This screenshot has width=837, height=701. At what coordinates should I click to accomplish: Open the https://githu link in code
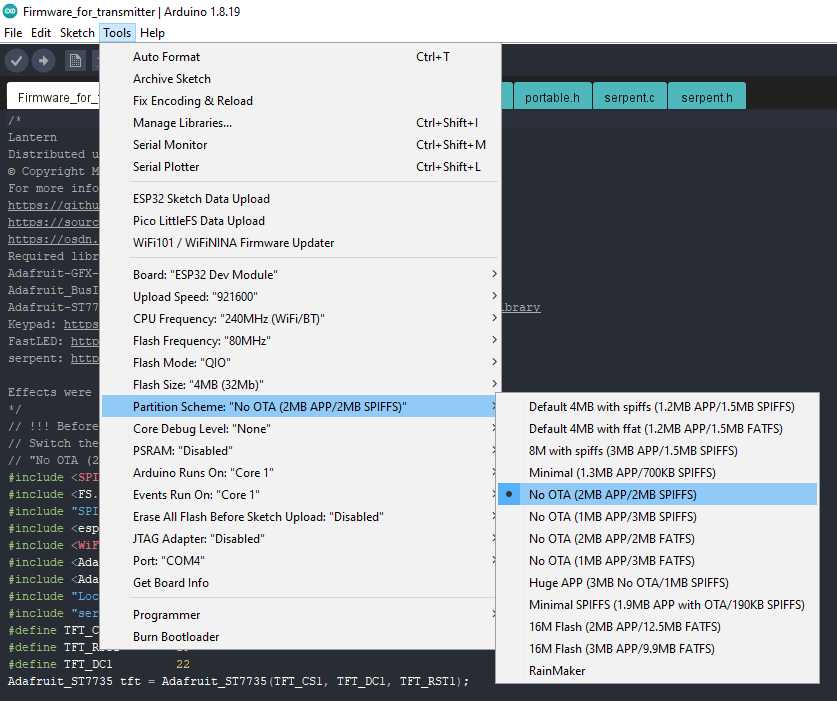point(53,206)
